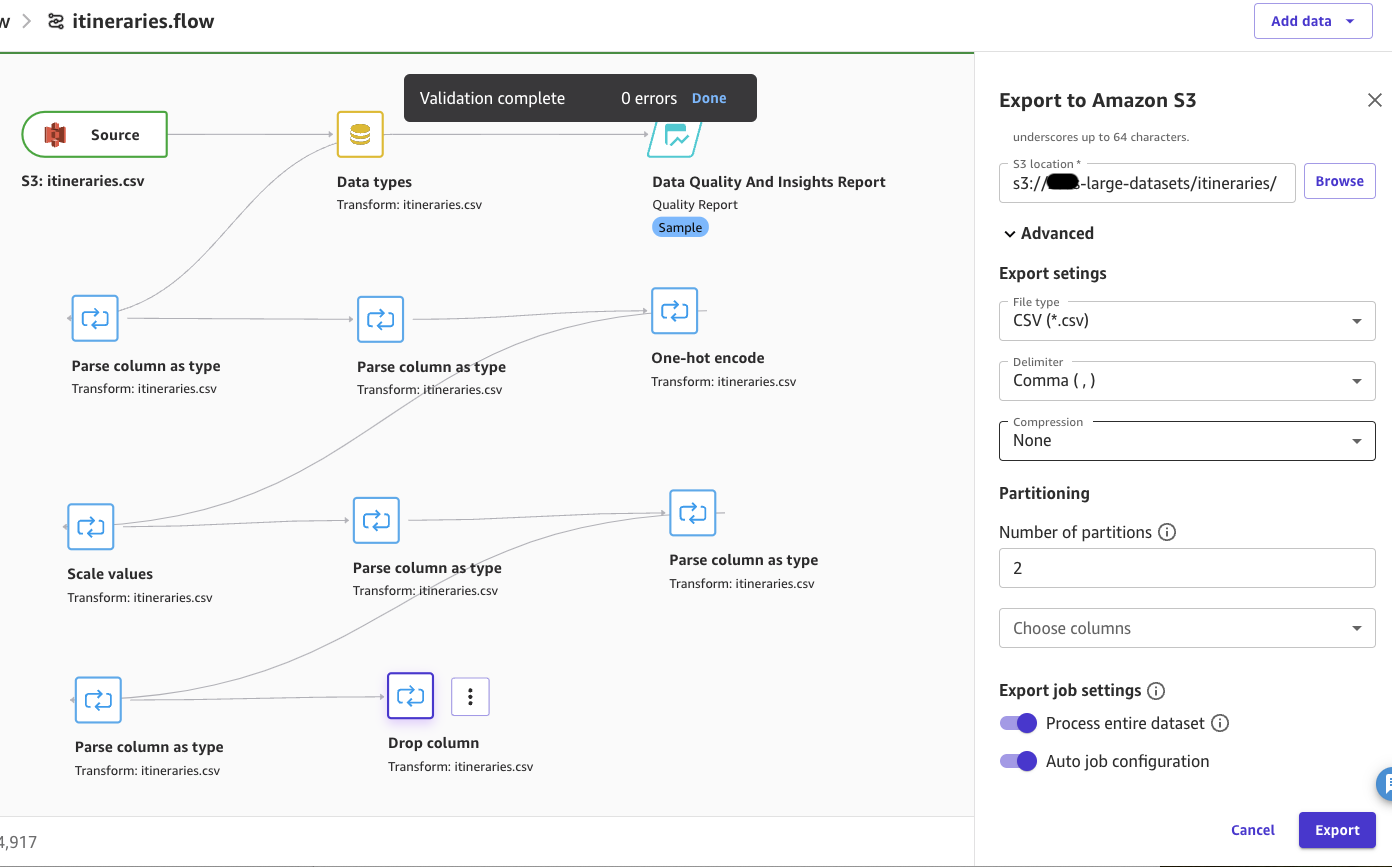
Task: Select Parse column as type node feeding One-hot encode
Action: click(x=381, y=319)
